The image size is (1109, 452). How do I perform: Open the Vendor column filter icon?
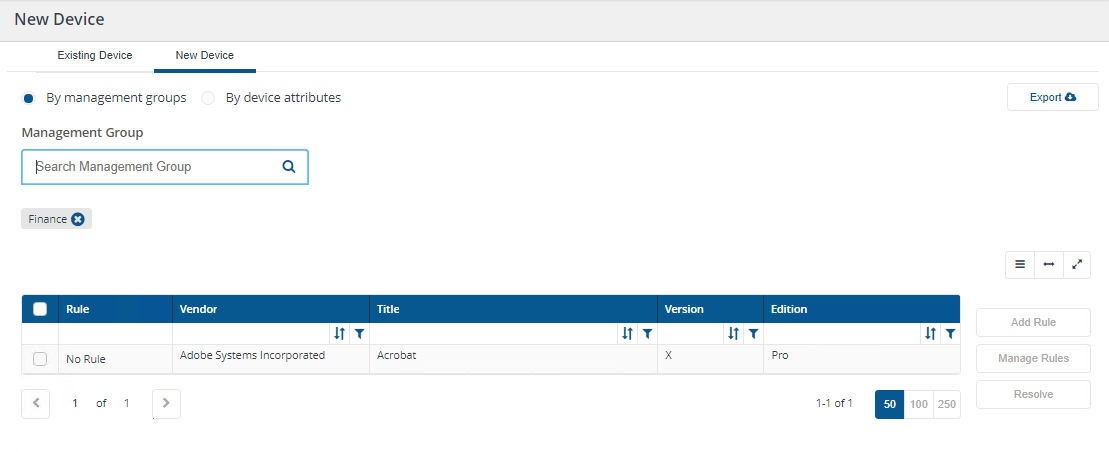point(359,334)
